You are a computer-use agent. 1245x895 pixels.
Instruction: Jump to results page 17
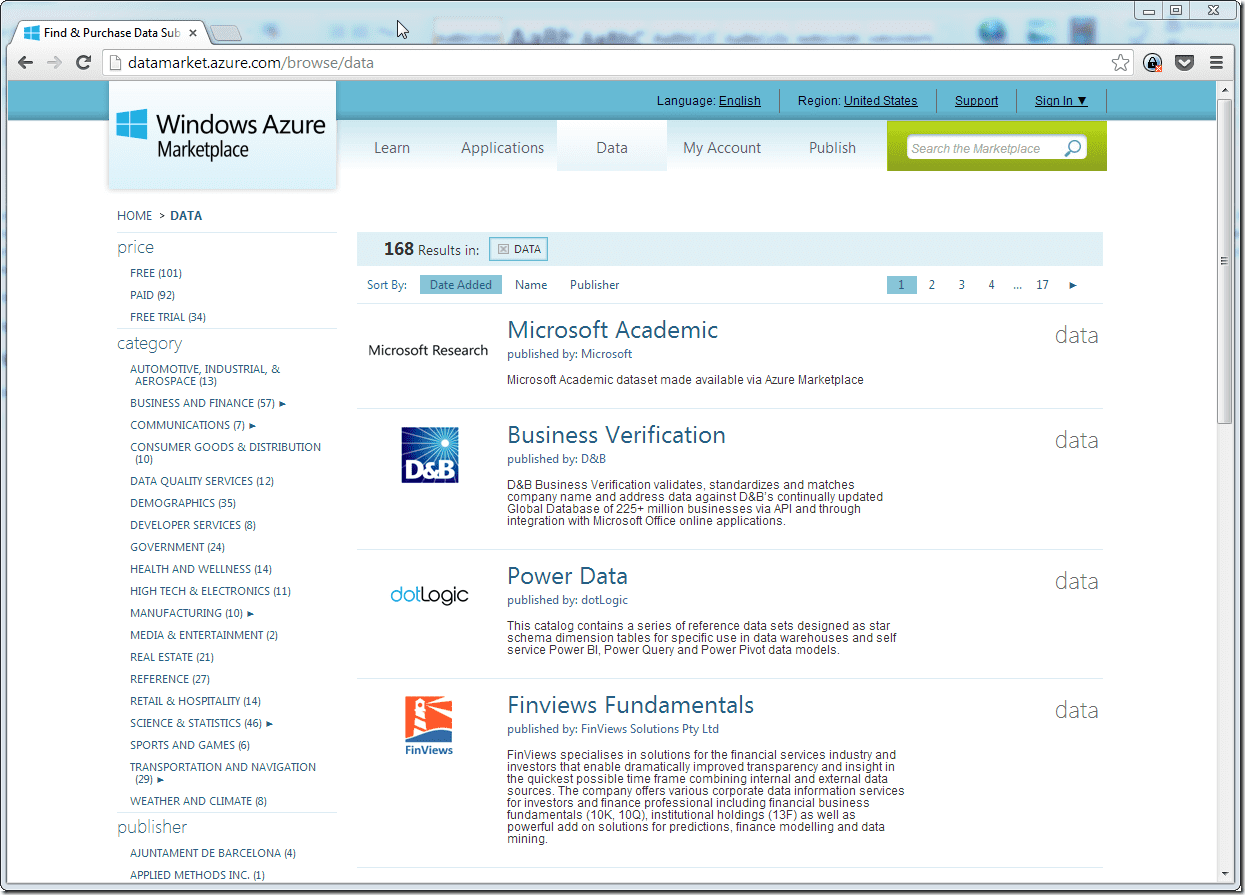point(1042,285)
